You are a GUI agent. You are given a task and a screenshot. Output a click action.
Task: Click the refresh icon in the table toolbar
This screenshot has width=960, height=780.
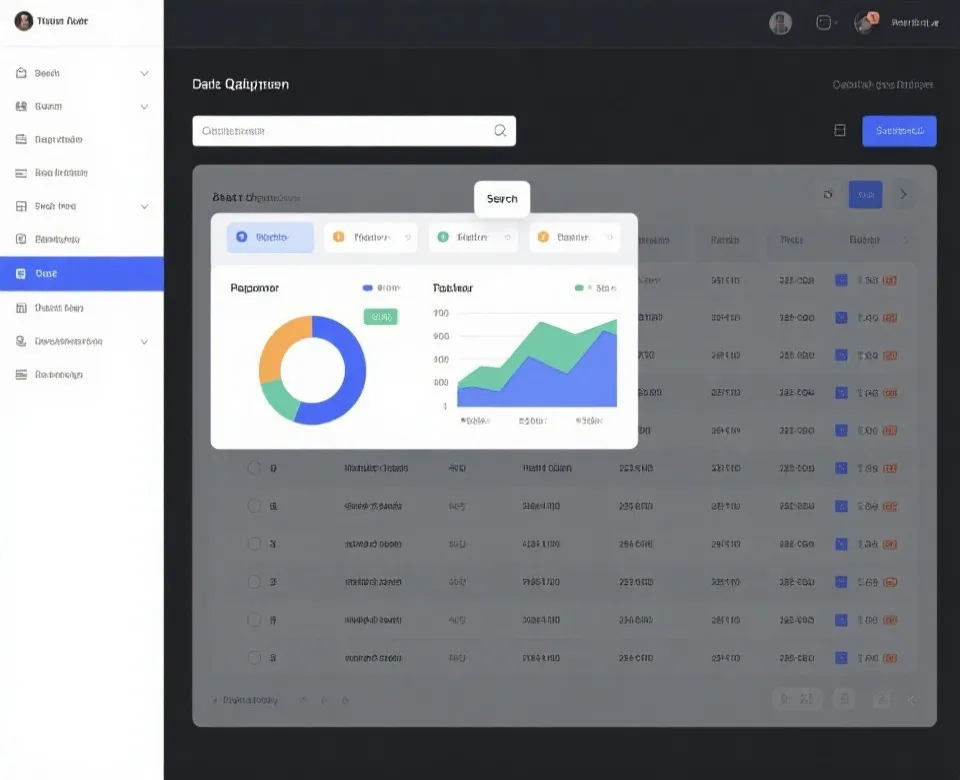pyautogui.click(x=828, y=195)
